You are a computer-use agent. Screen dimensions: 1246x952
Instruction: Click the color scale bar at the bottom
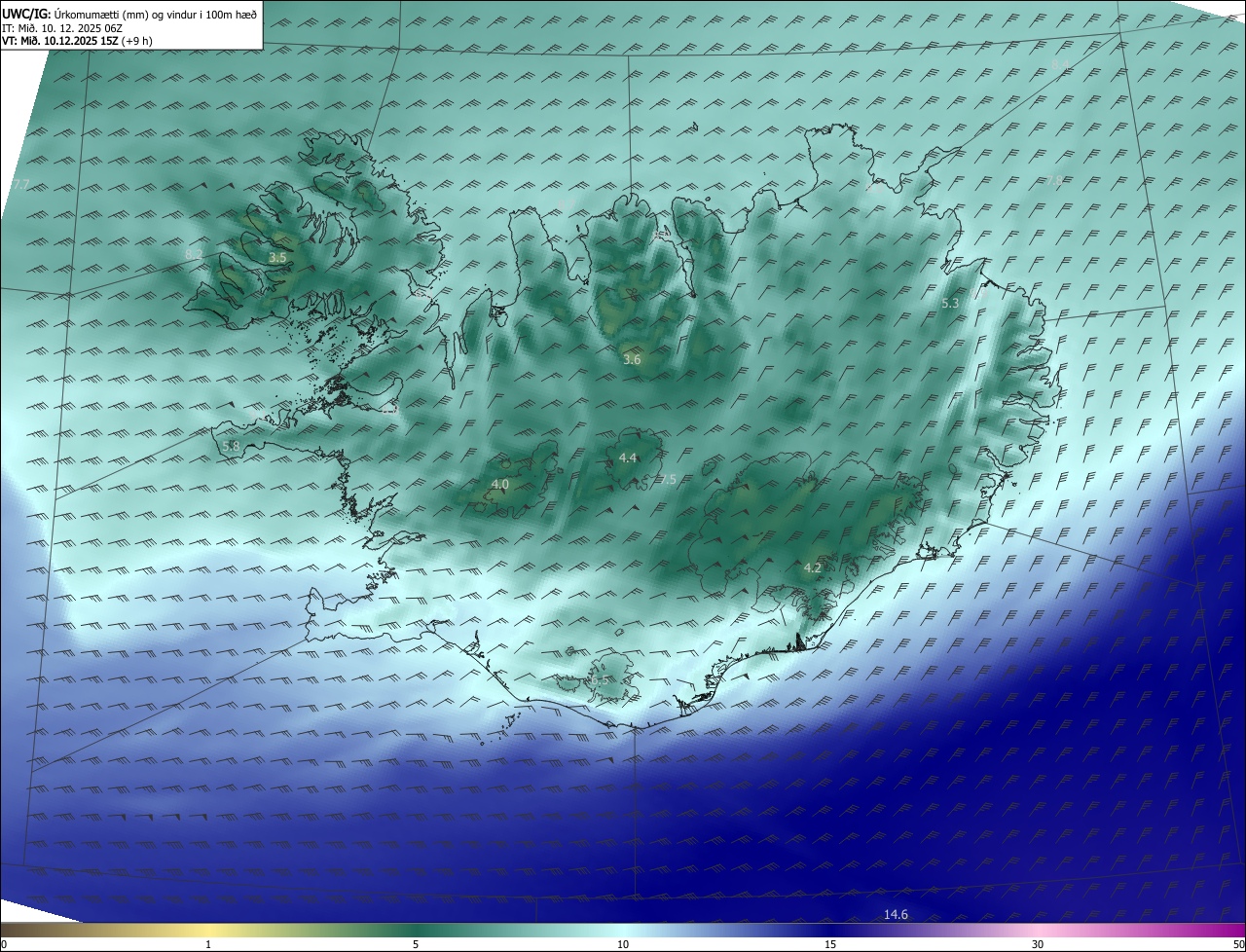(623, 931)
